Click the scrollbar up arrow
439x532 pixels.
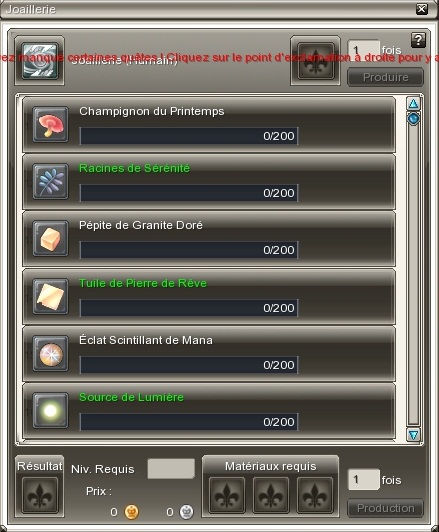coord(413,103)
